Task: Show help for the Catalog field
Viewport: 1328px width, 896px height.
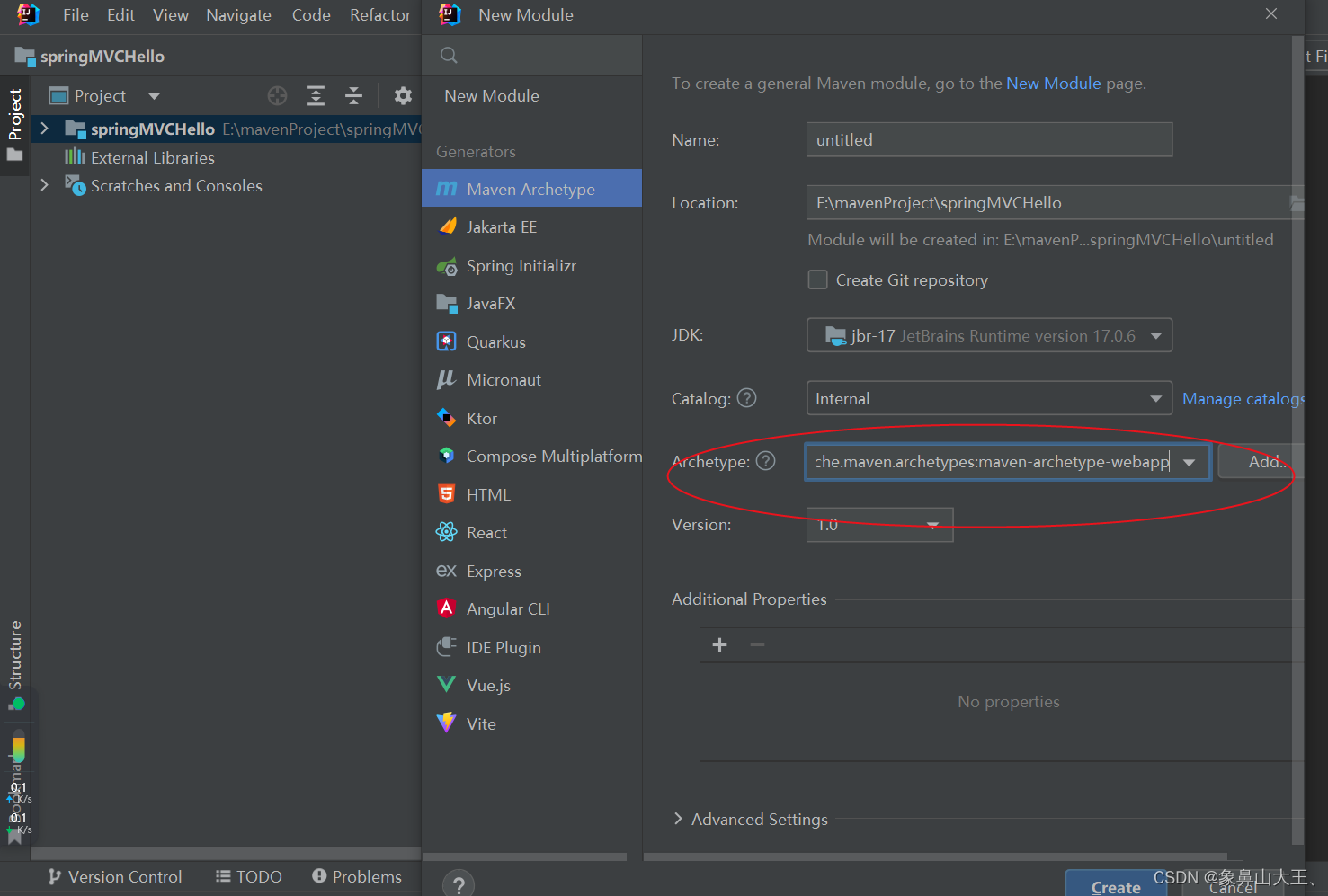Action: 747,398
